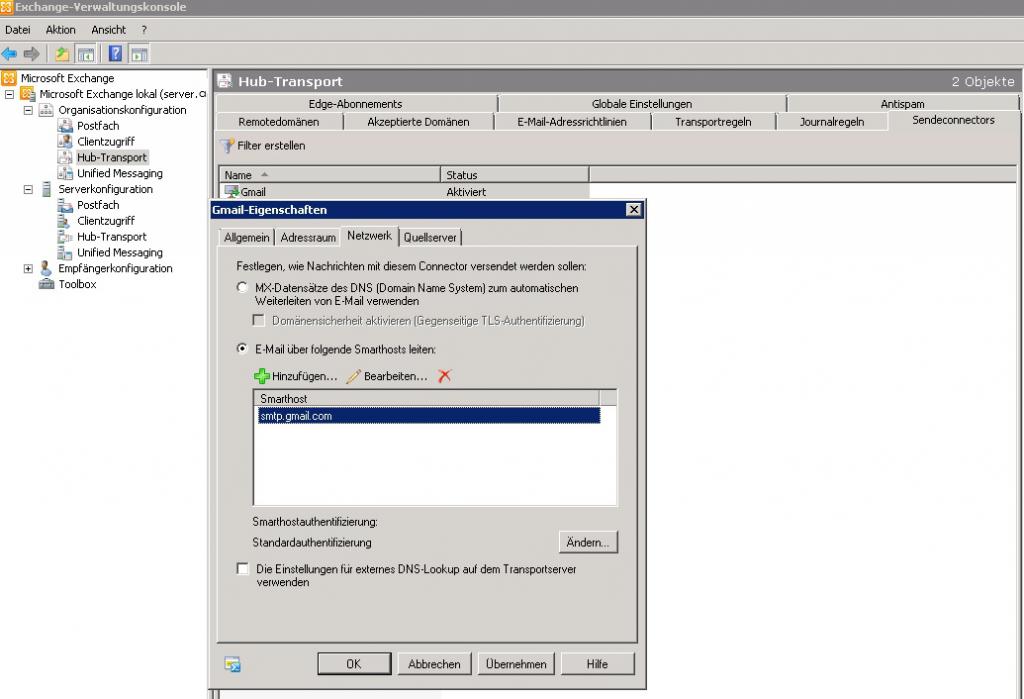
Task: Open the Journalregeln tab
Action: pyautogui.click(x=832, y=122)
